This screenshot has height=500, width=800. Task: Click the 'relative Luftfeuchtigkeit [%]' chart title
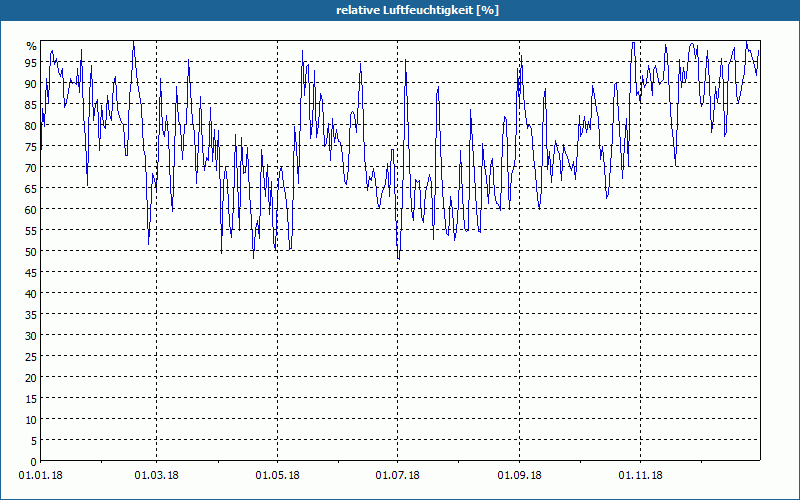pyautogui.click(x=417, y=10)
